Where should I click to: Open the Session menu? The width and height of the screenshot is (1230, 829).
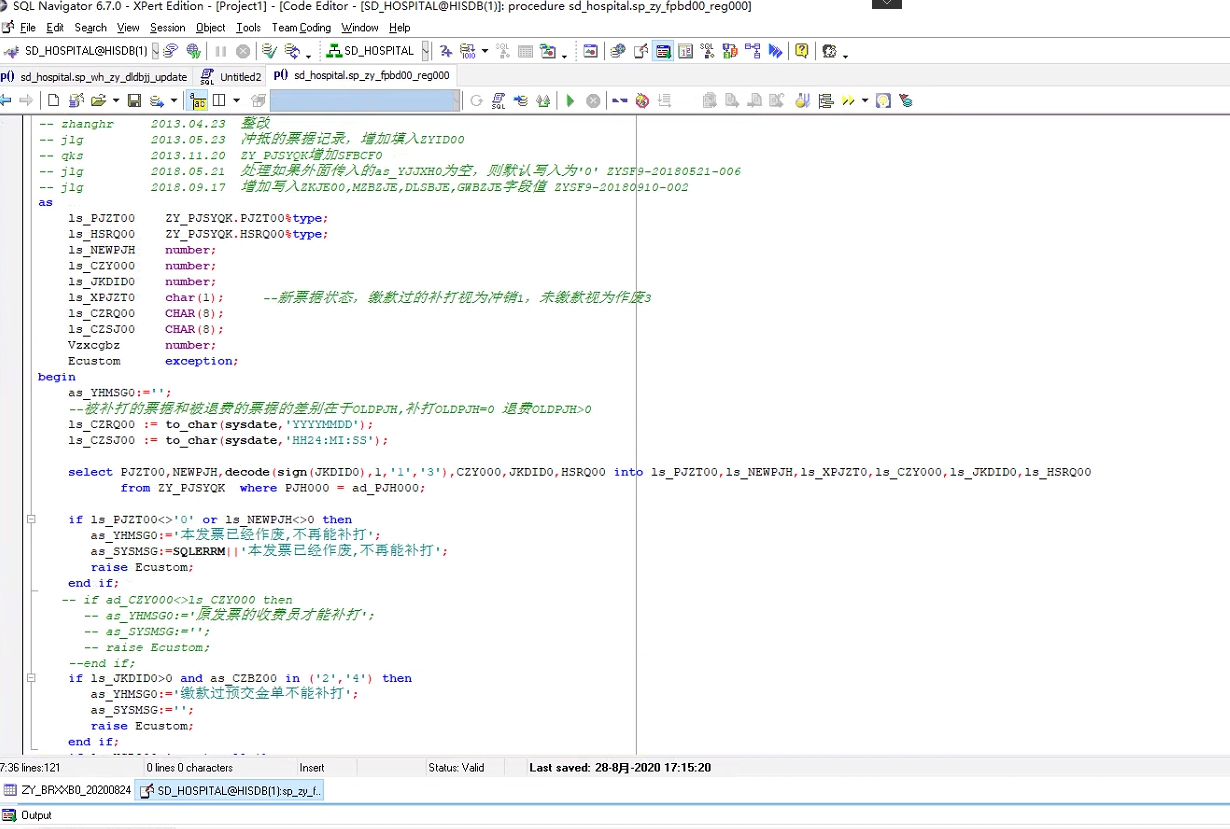[167, 28]
